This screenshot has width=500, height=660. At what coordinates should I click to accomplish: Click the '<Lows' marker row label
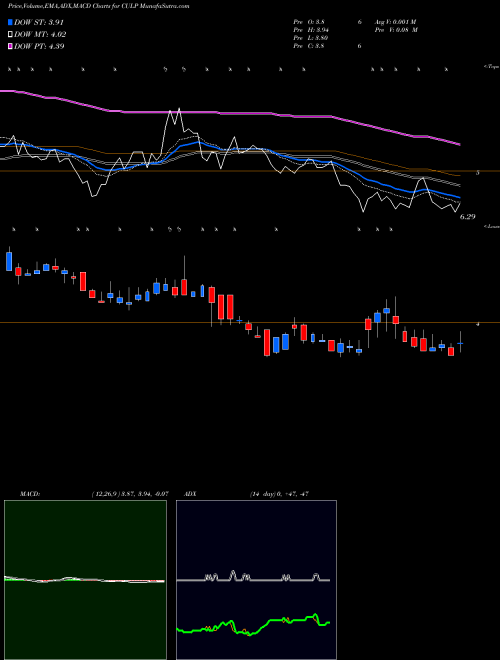coord(491,226)
